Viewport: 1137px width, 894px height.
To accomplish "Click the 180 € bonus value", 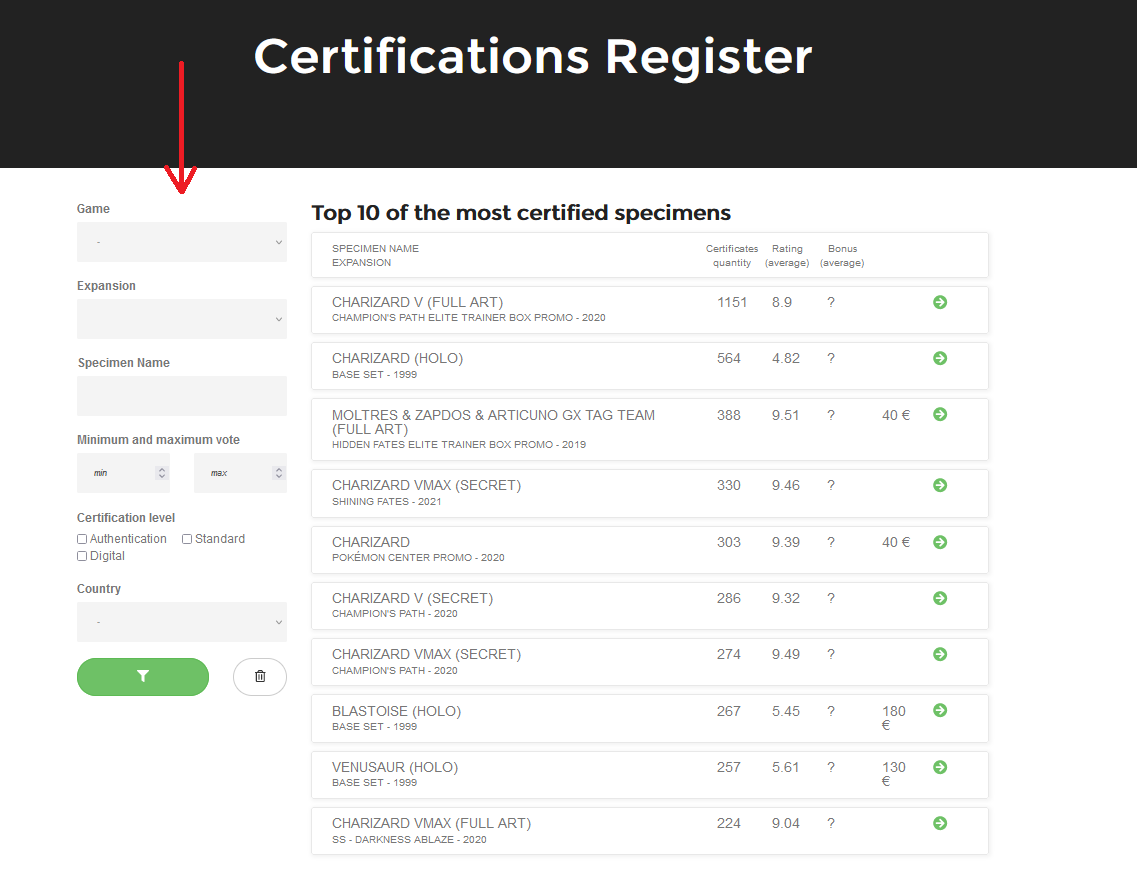I will [x=894, y=718].
